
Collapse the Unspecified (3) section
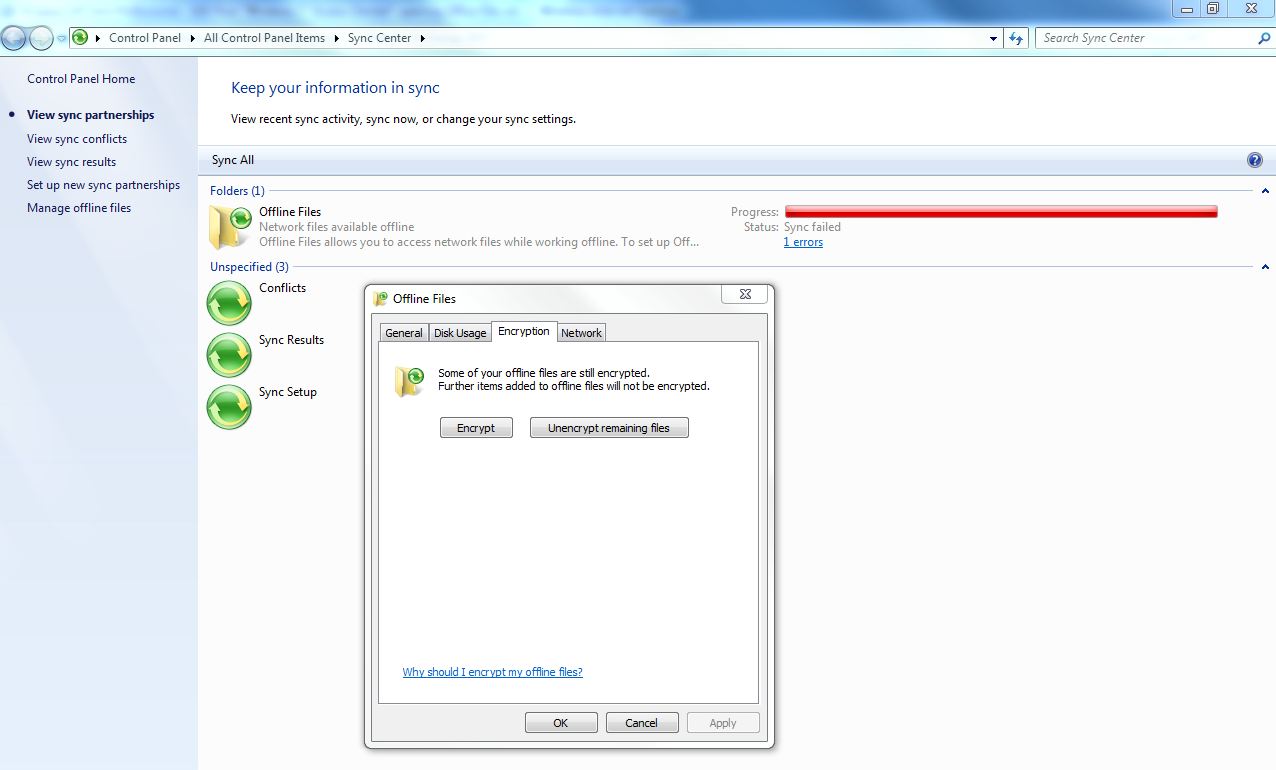pos(1265,266)
